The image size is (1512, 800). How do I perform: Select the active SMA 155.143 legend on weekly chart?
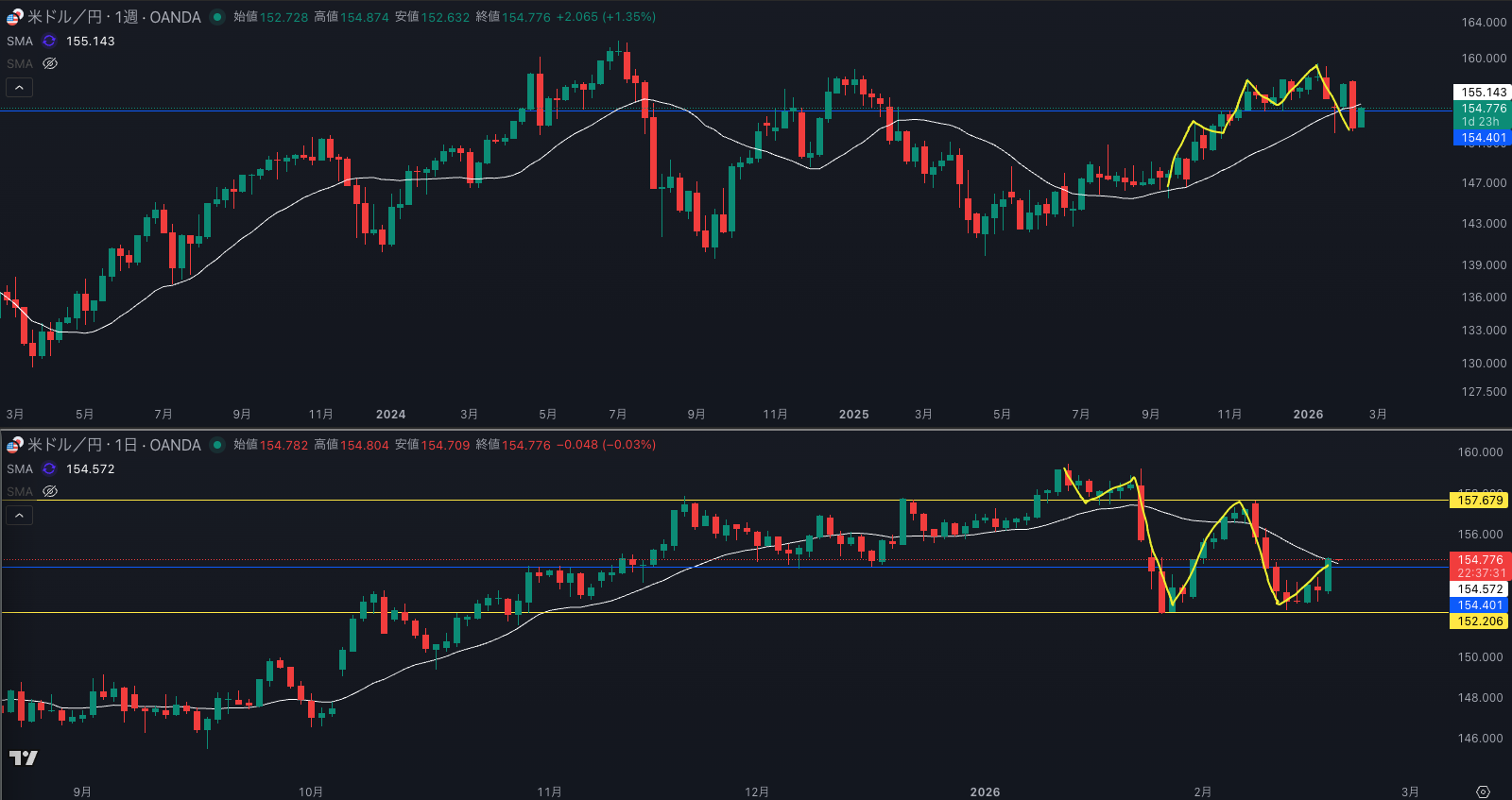pyautogui.click(x=20, y=42)
